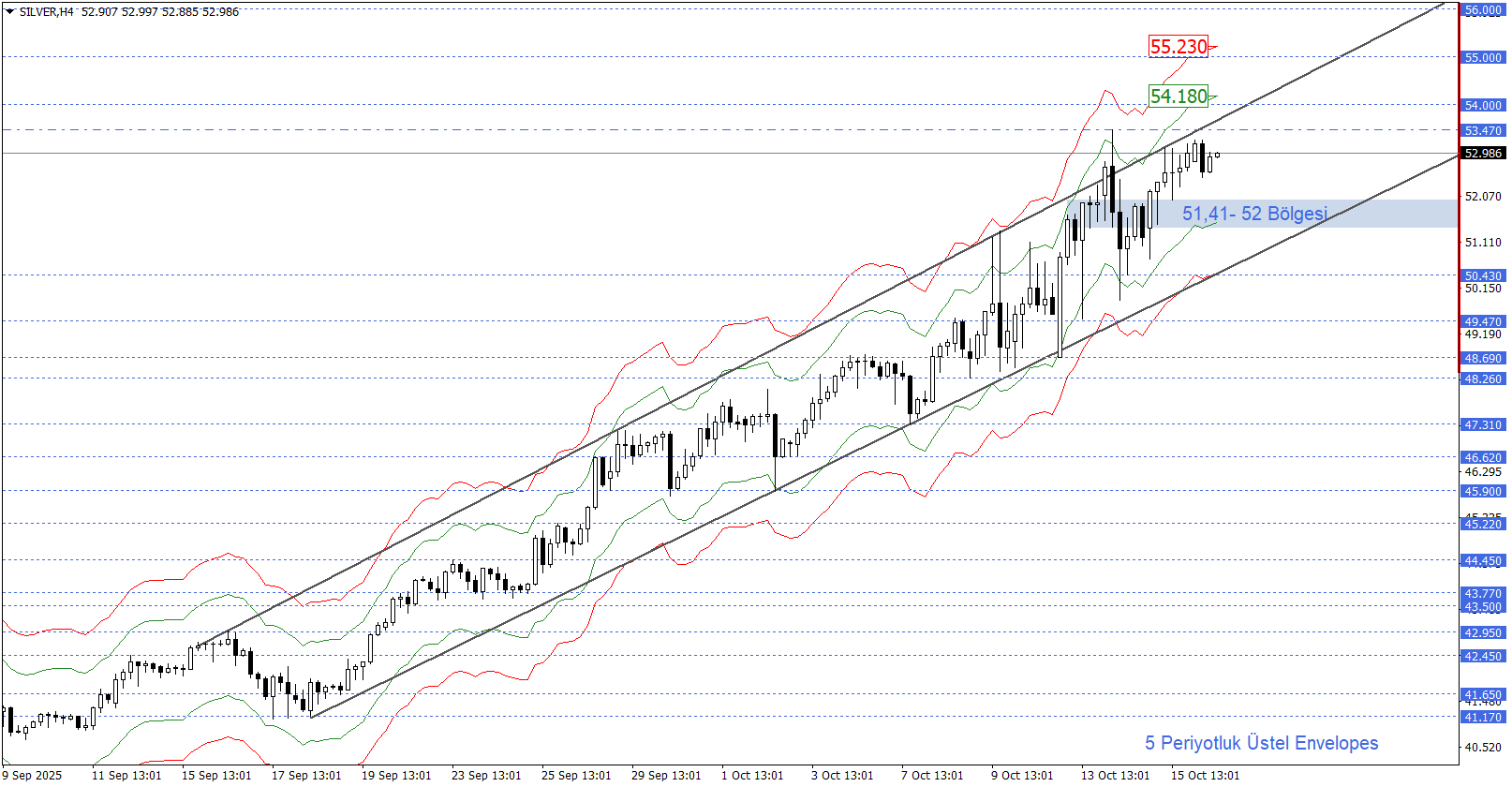The height and width of the screenshot is (787, 1512).
Task: Click the current price tag 52.986
Action: pyautogui.click(x=1483, y=154)
